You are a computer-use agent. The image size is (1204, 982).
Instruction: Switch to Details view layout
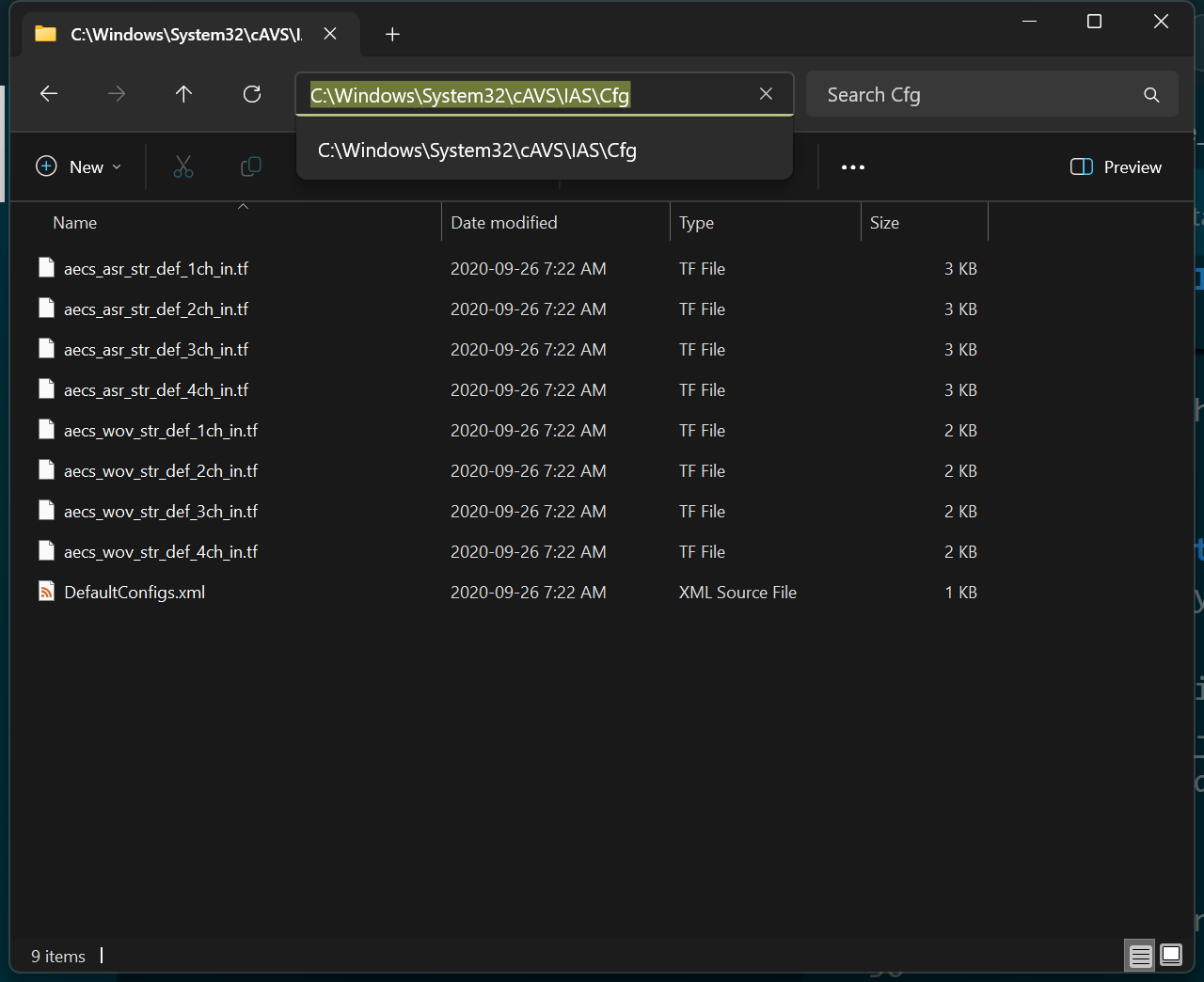[x=1140, y=956]
